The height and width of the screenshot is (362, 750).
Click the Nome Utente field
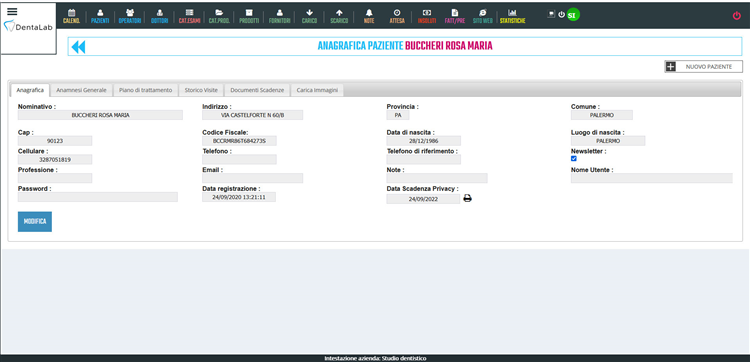pos(652,178)
